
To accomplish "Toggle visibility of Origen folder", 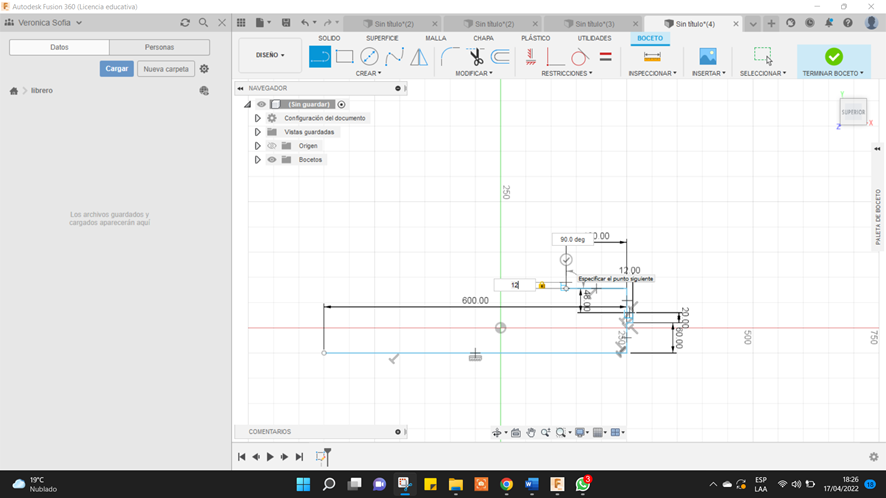I will 272,146.
